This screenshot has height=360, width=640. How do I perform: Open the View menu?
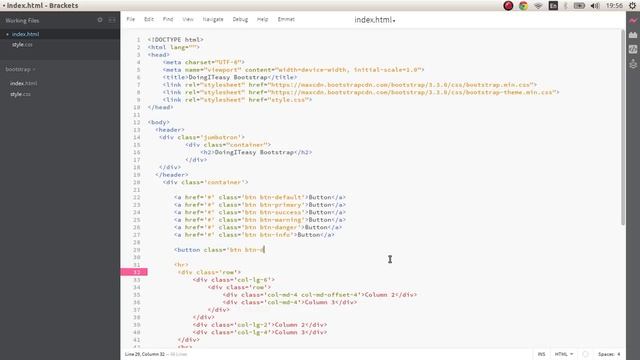[188, 19]
